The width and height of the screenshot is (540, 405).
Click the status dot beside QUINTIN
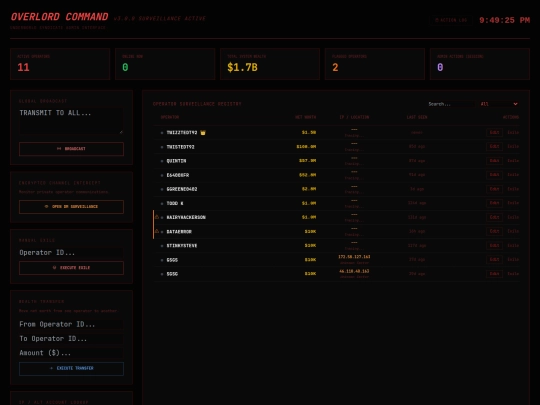tap(162, 161)
